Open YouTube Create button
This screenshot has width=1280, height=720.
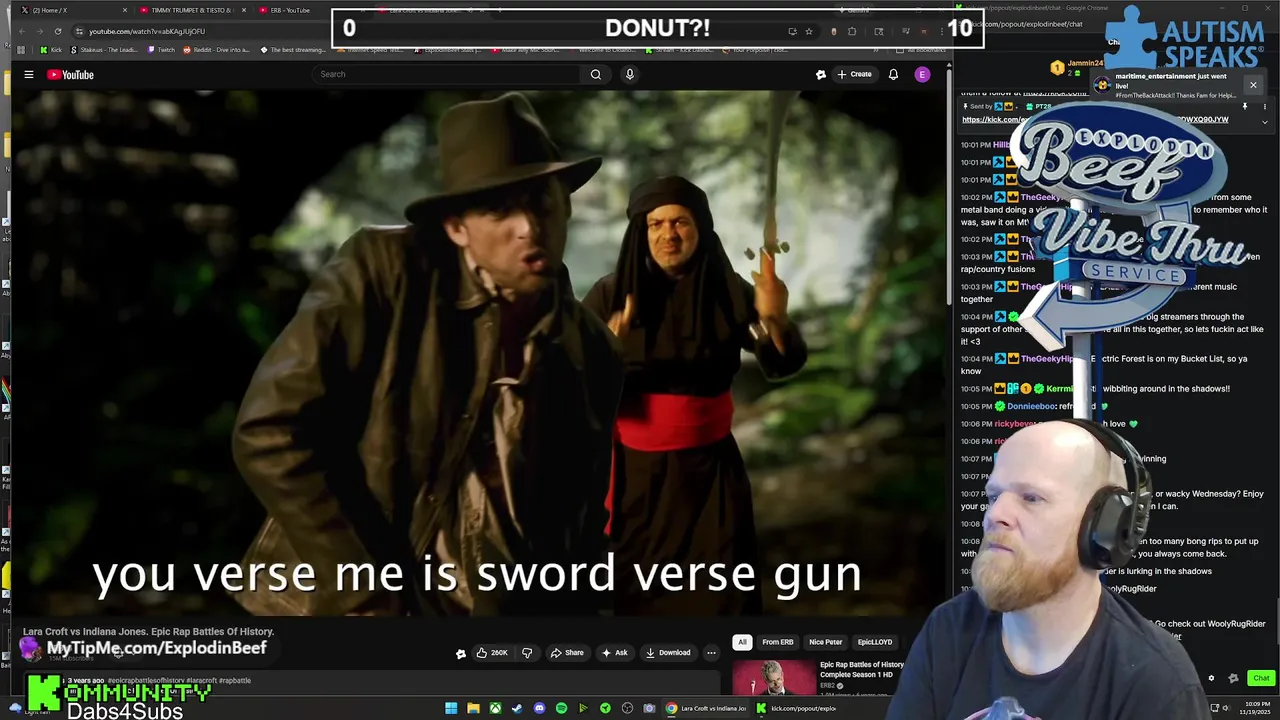pos(855,74)
